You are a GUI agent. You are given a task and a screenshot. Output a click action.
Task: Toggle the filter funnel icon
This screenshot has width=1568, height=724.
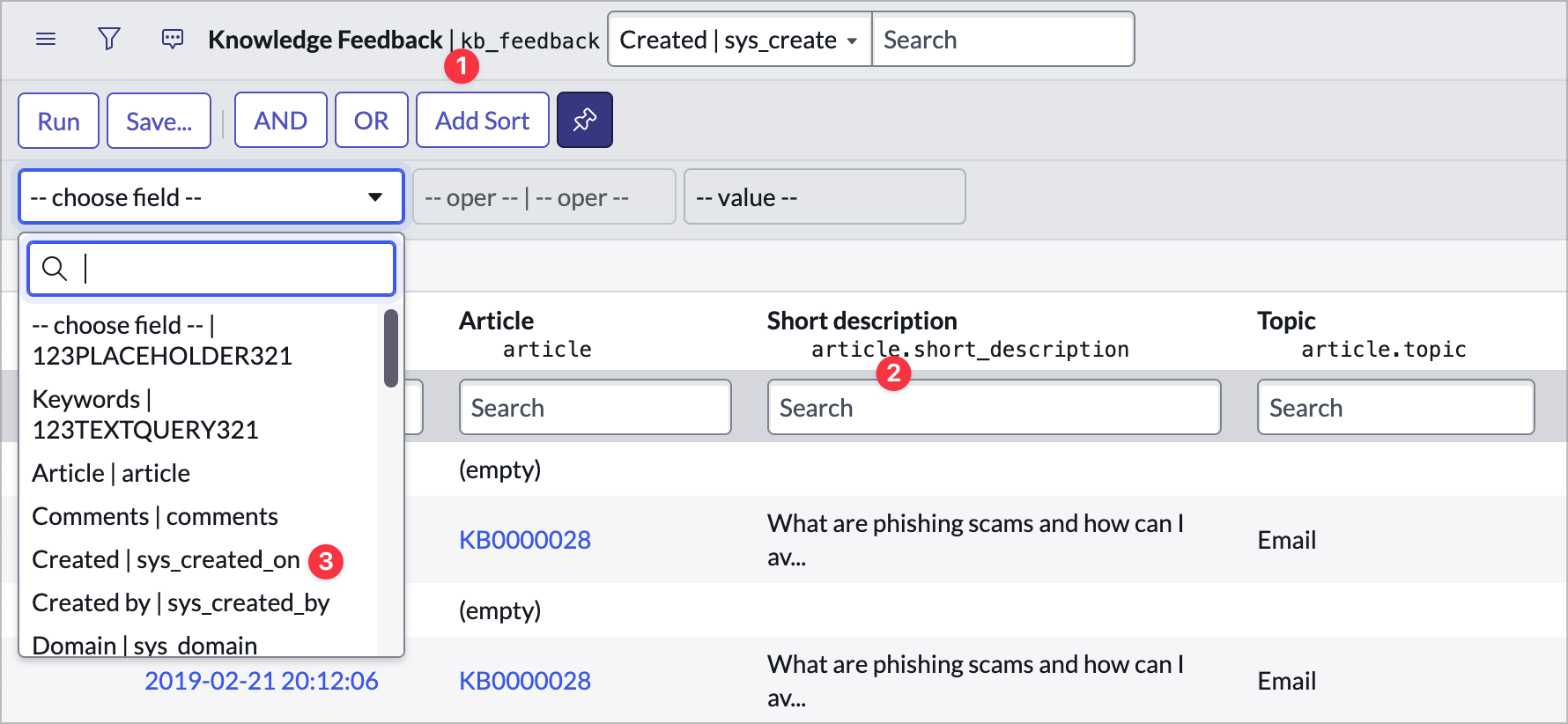109,40
